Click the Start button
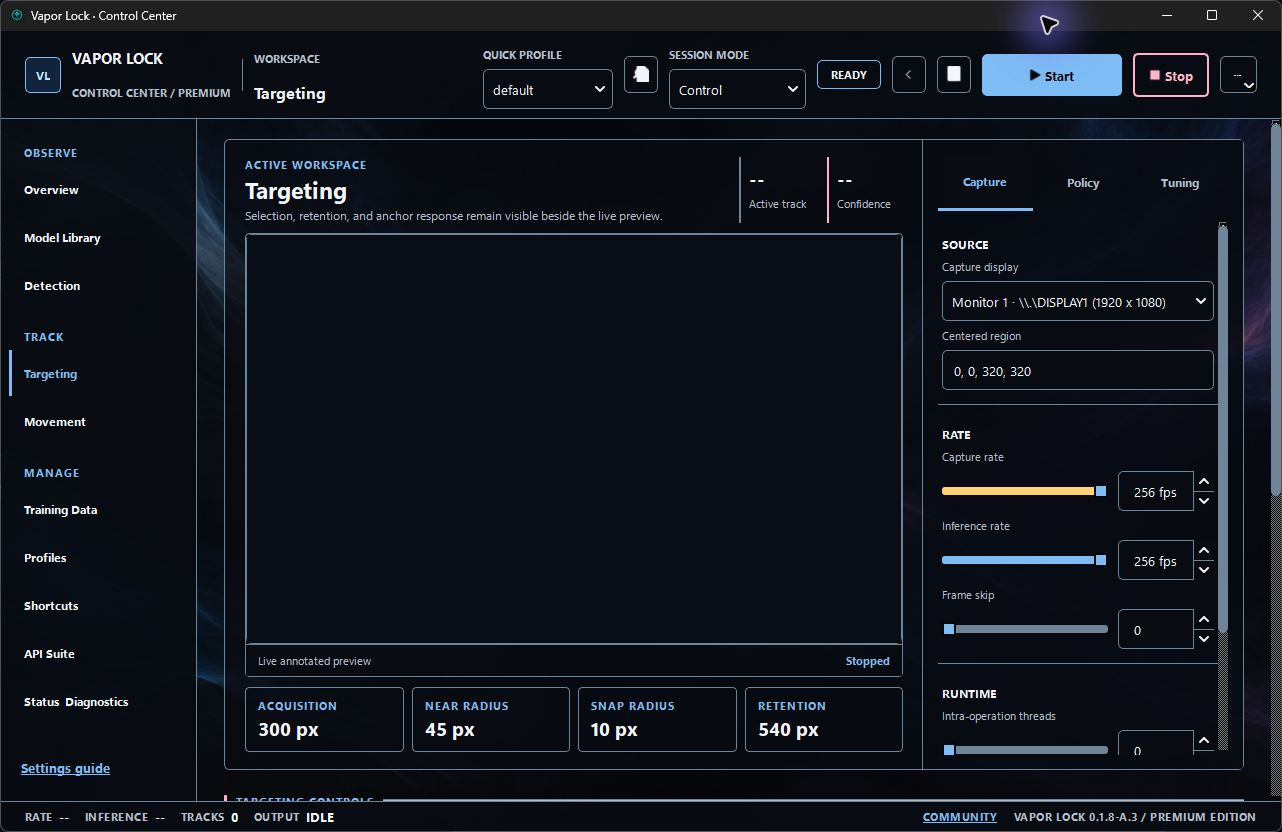The image size is (1282, 832). (x=1052, y=75)
